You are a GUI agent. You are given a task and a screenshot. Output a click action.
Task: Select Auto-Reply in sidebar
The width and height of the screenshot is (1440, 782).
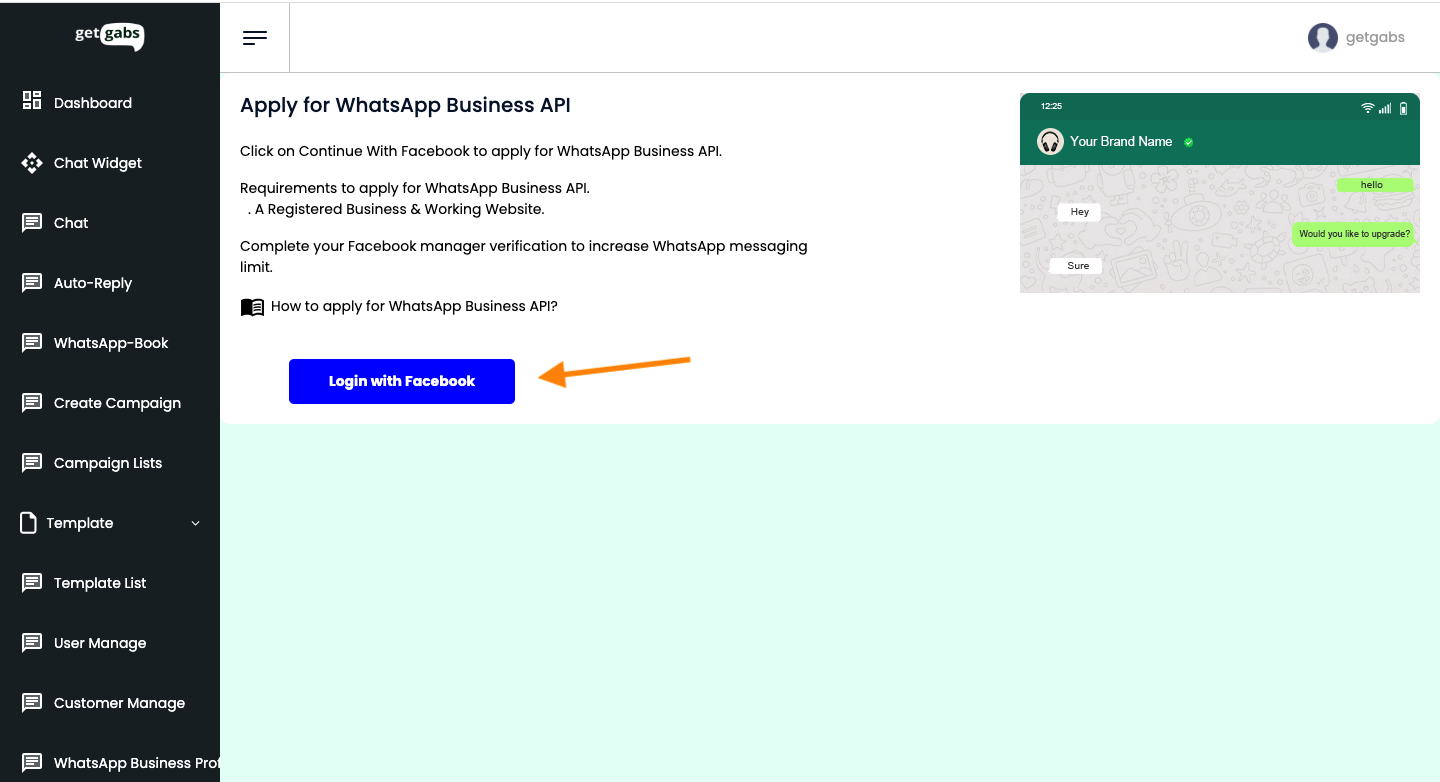click(x=93, y=283)
